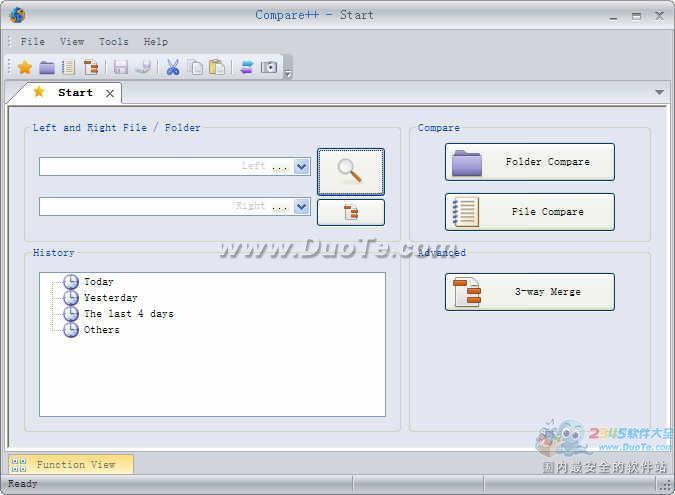Click the snapshot camera toolbar icon

(x=269, y=67)
